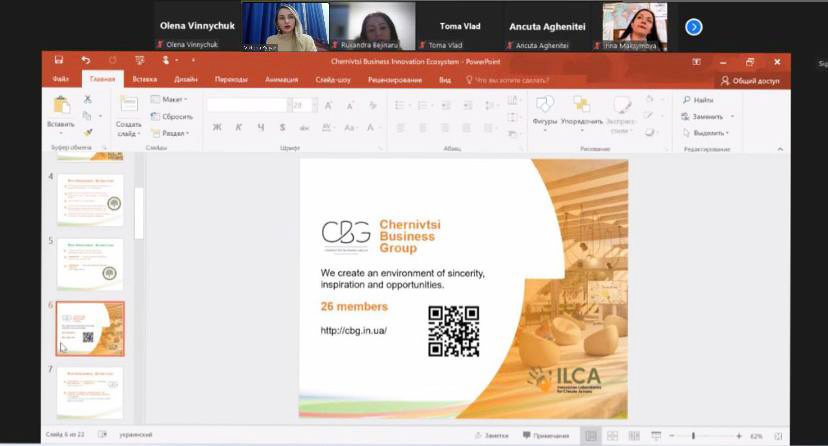Expand the Раздел section dropdown
The height and width of the screenshot is (446, 828).
click(172, 132)
